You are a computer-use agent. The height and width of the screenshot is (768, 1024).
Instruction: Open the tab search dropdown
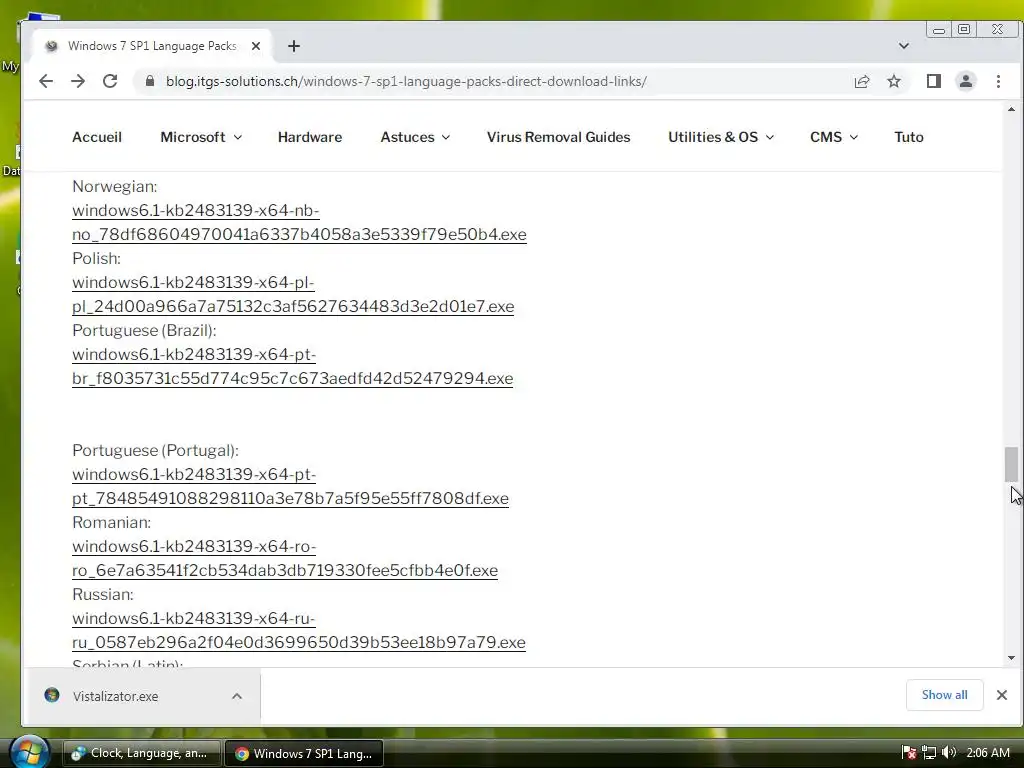(904, 46)
